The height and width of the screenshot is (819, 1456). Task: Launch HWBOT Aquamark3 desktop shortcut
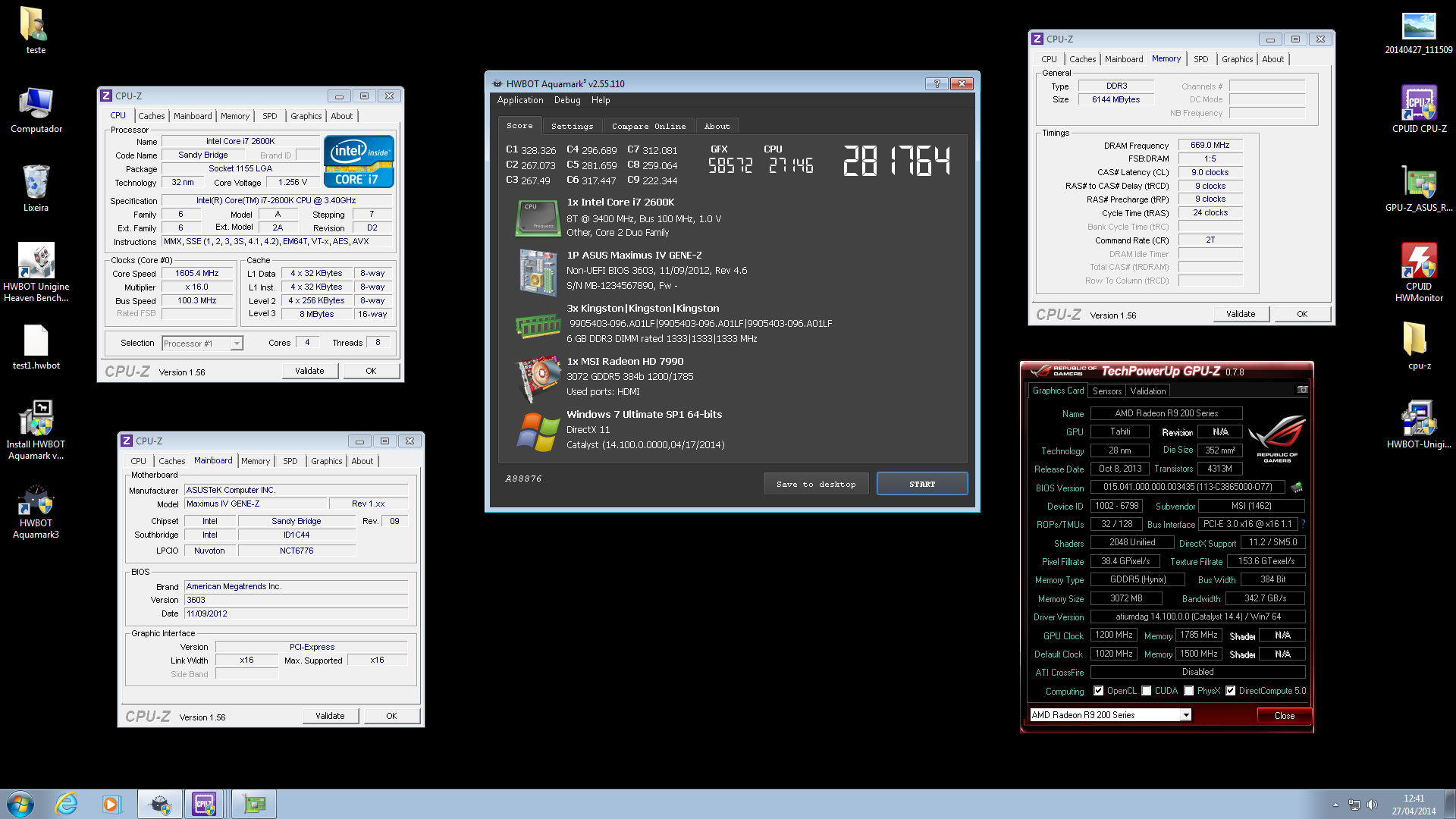pos(36,512)
